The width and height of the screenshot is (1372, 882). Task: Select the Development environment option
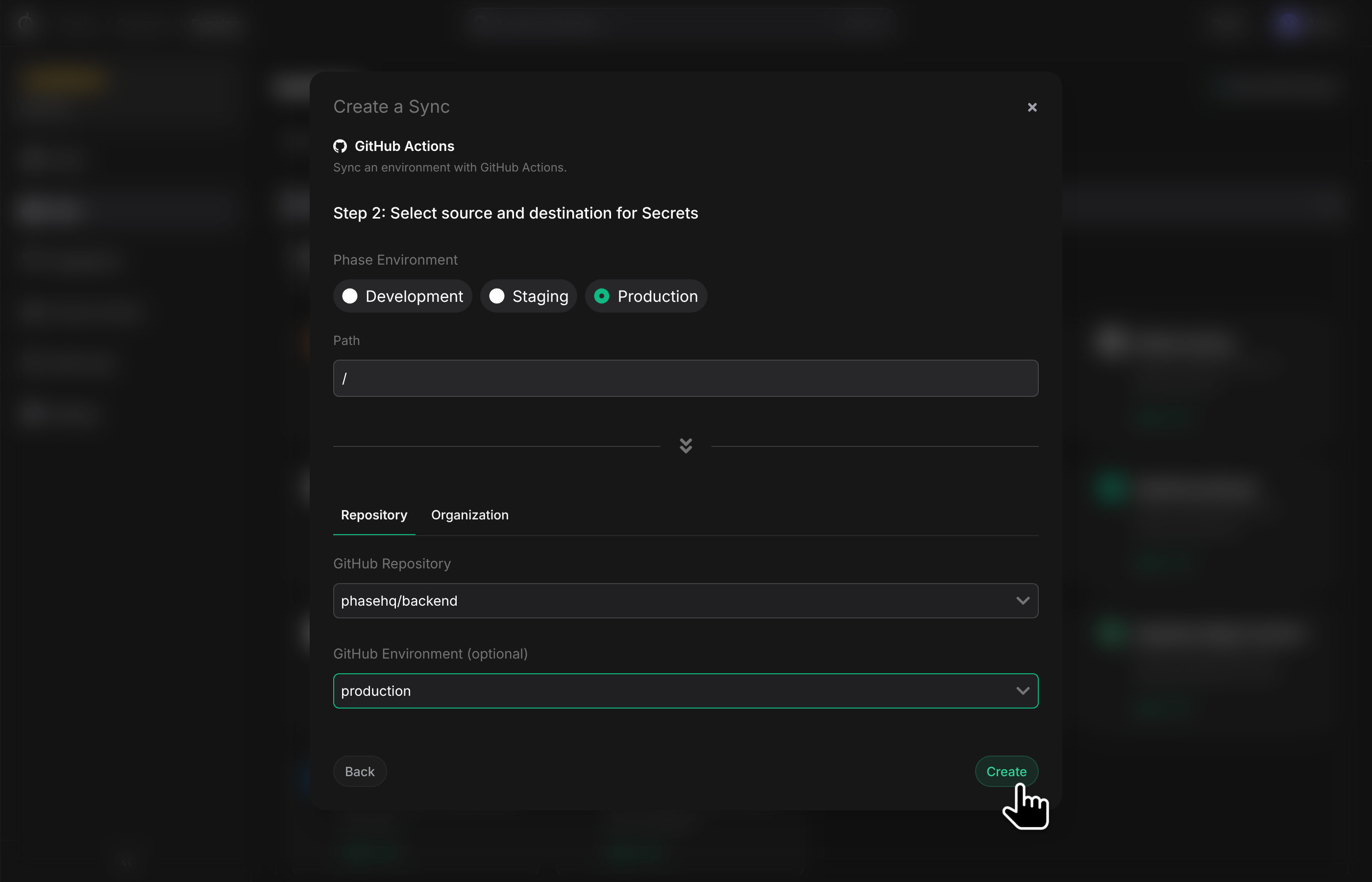coord(403,296)
